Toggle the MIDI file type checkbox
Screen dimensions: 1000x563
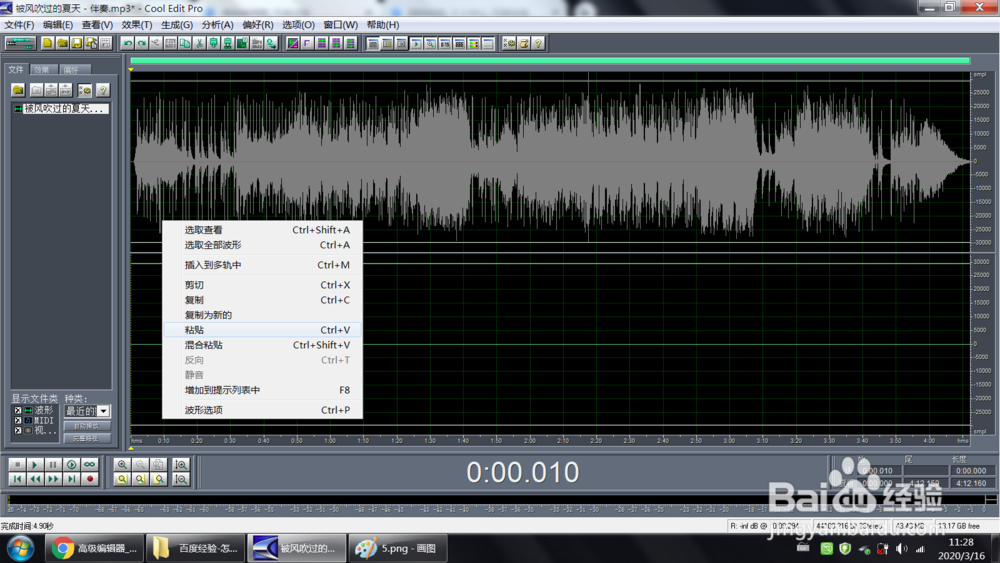point(18,420)
